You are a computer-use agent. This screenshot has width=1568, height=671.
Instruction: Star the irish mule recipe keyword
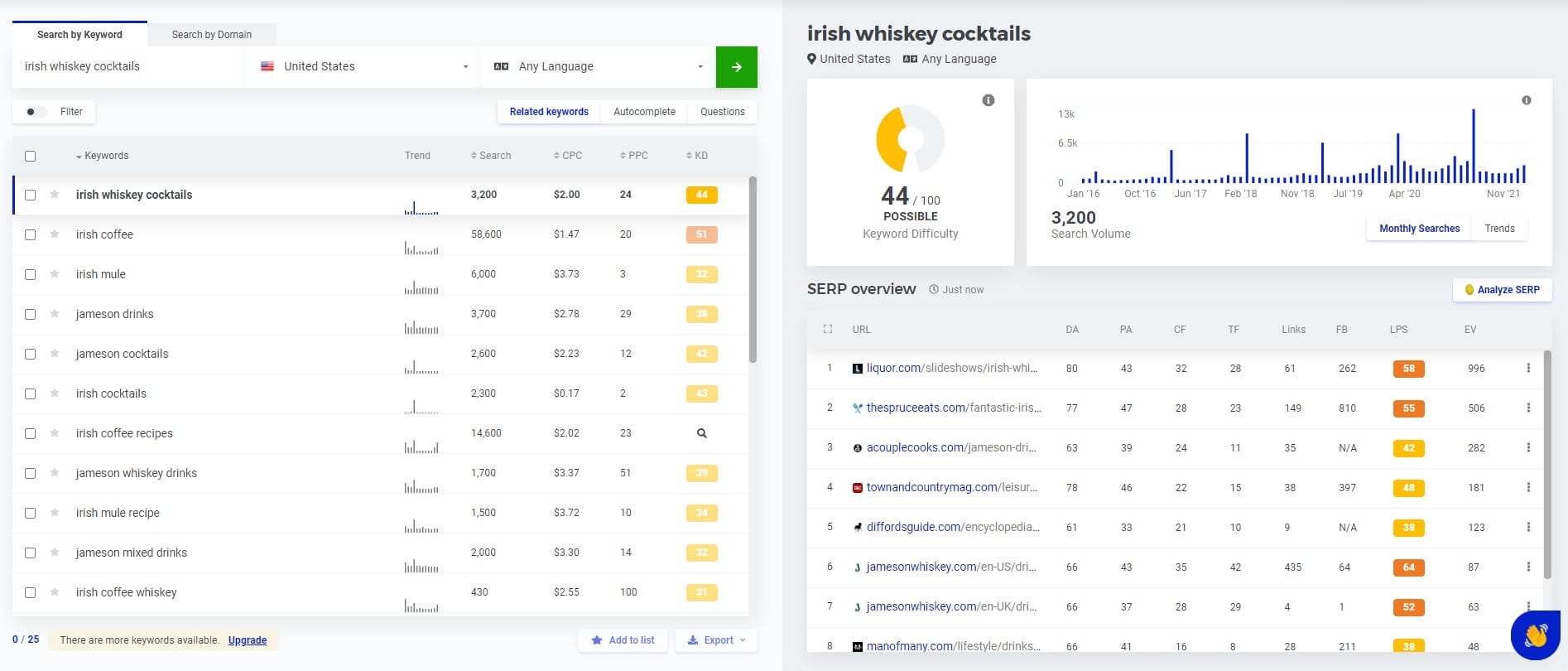[55, 513]
